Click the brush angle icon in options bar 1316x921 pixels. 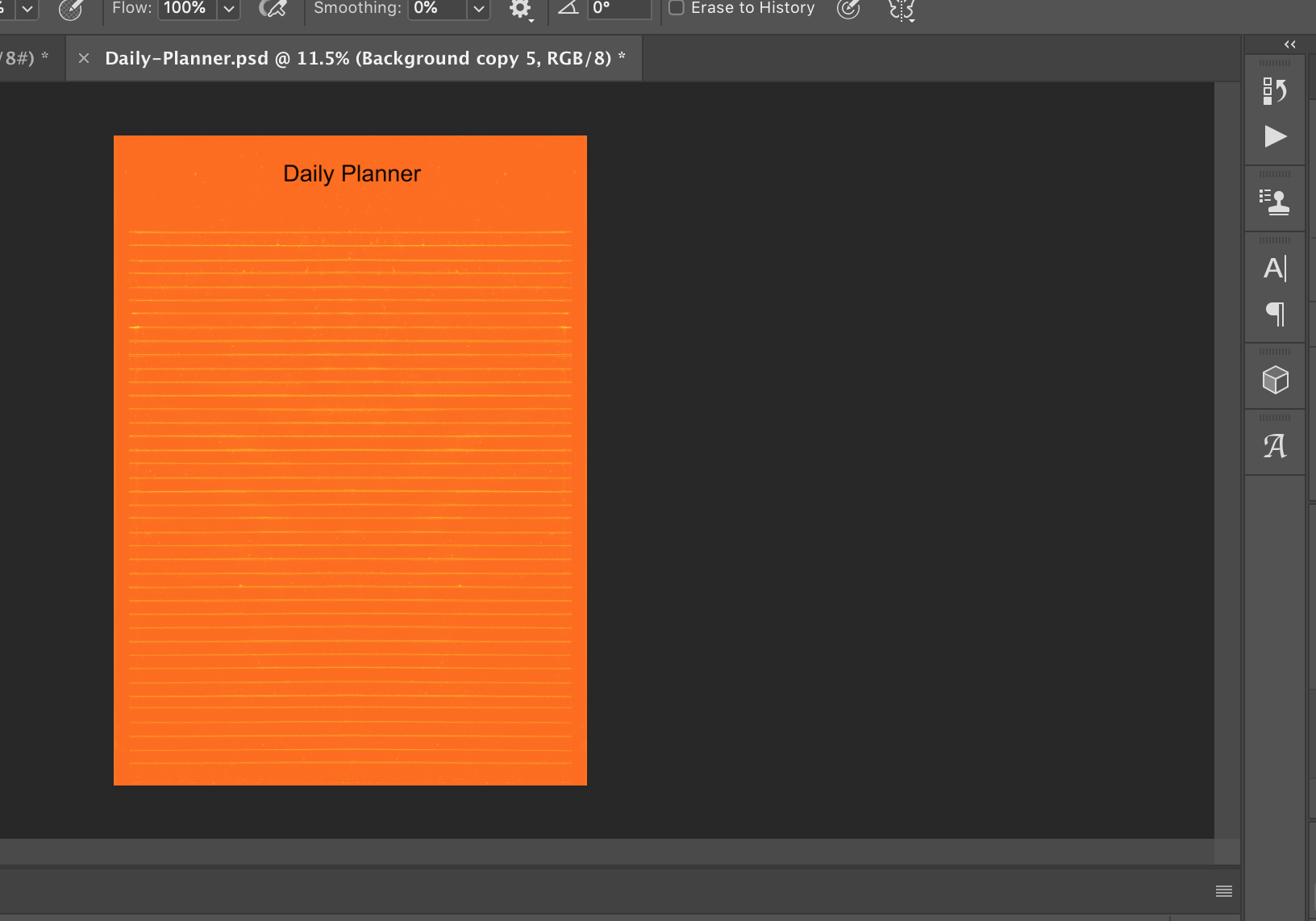(x=568, y=7)
